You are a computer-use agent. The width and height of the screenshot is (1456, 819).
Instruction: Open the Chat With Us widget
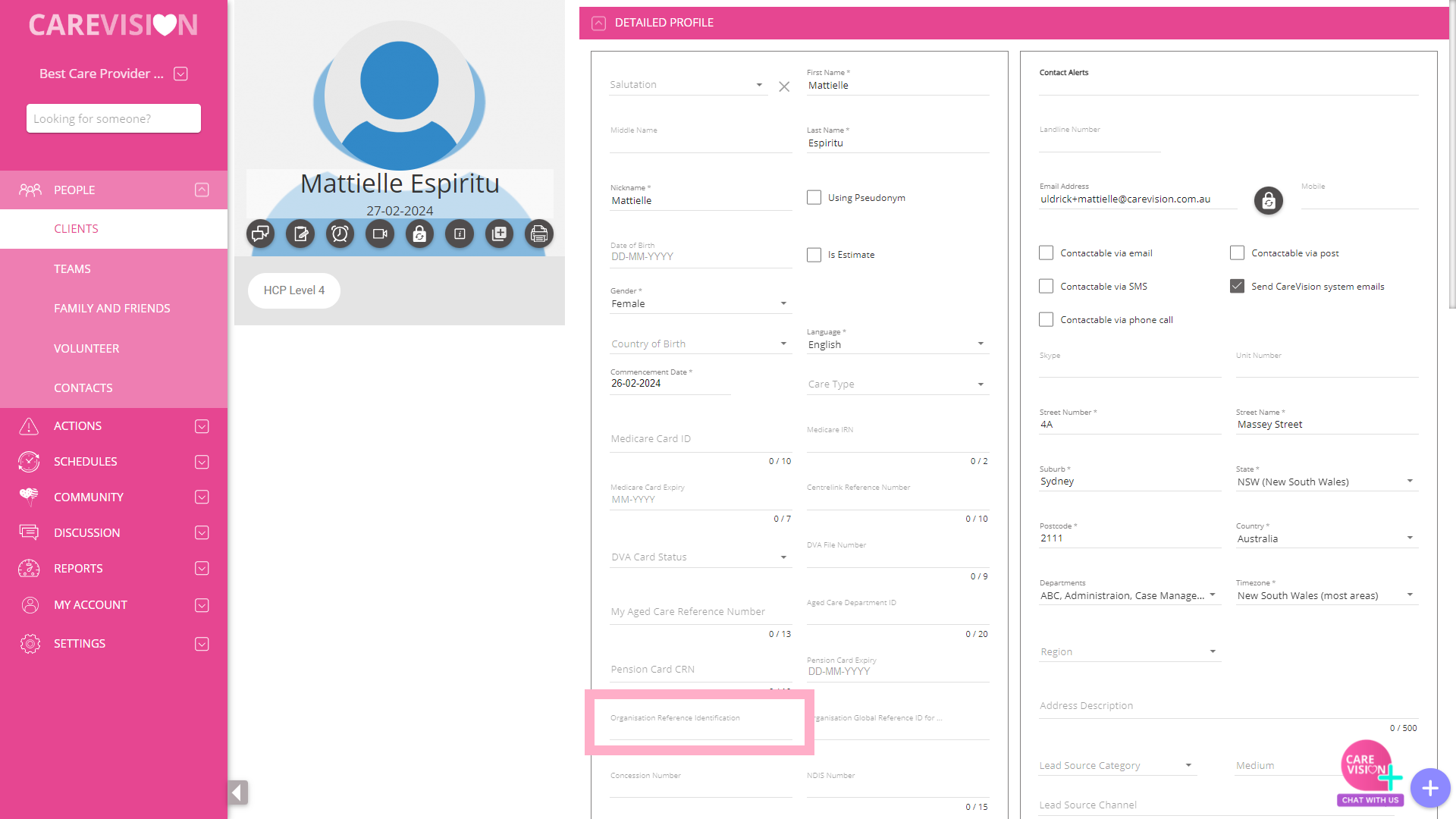(1370, 773)
